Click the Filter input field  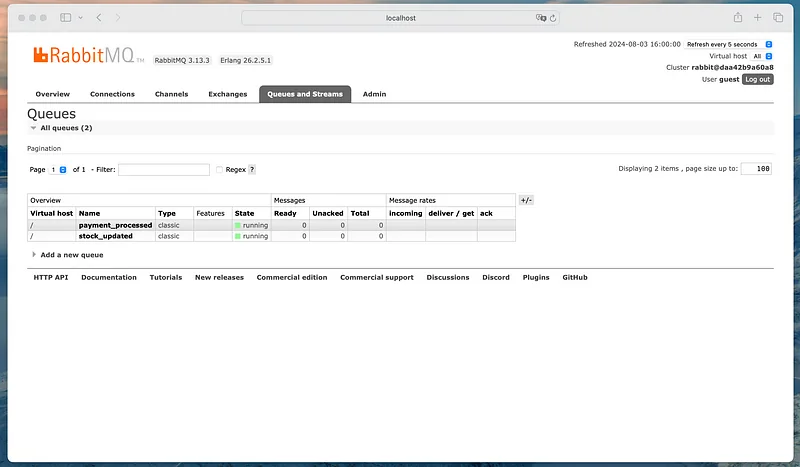(x=164, y=169)
